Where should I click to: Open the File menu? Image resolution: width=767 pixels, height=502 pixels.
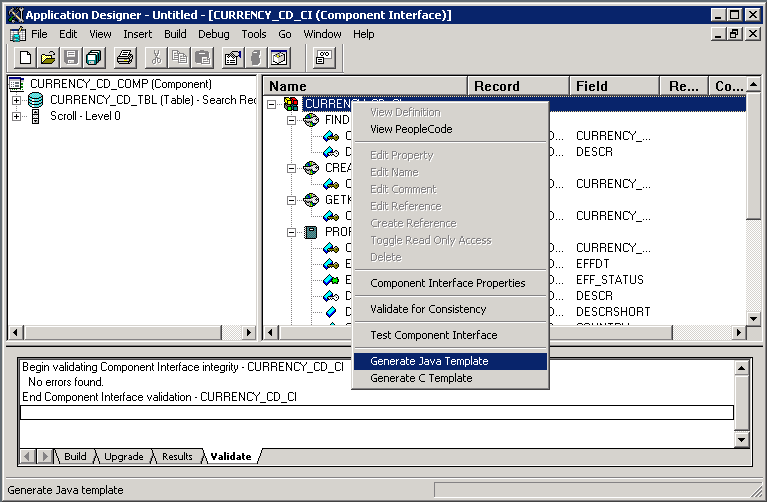[x=39, y=34]
